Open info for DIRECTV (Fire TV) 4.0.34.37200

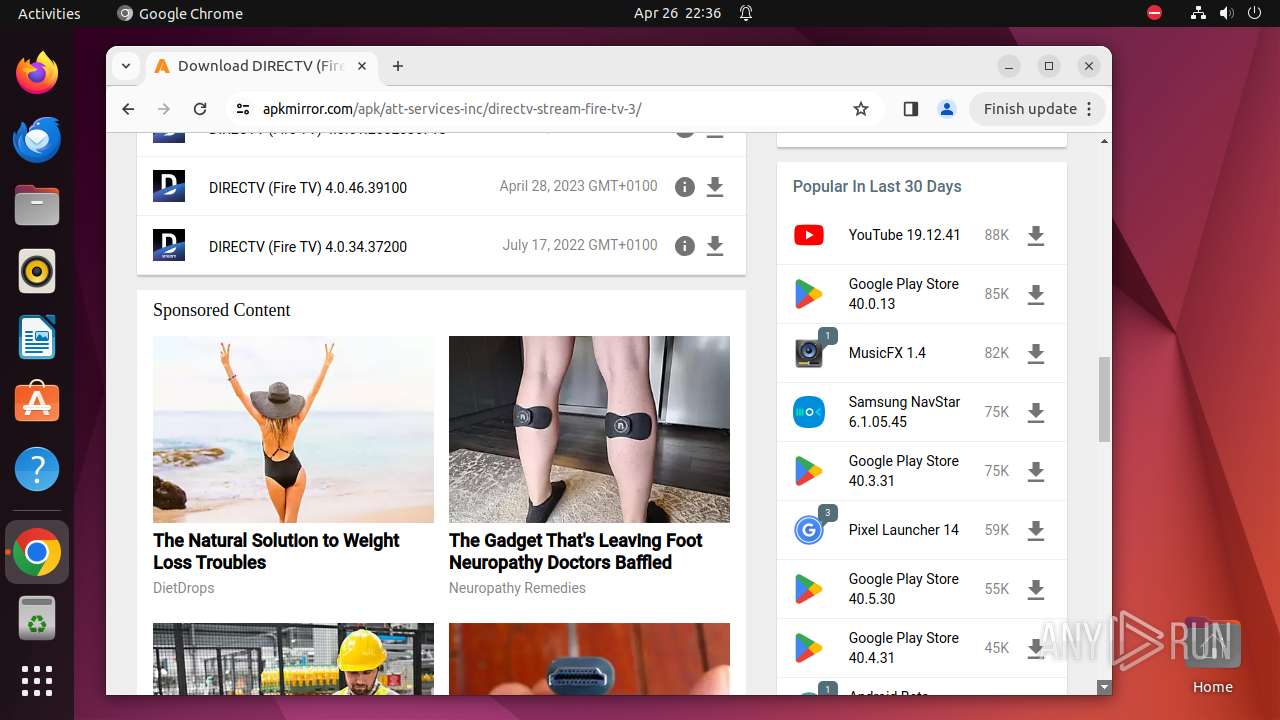coord(684,246)
